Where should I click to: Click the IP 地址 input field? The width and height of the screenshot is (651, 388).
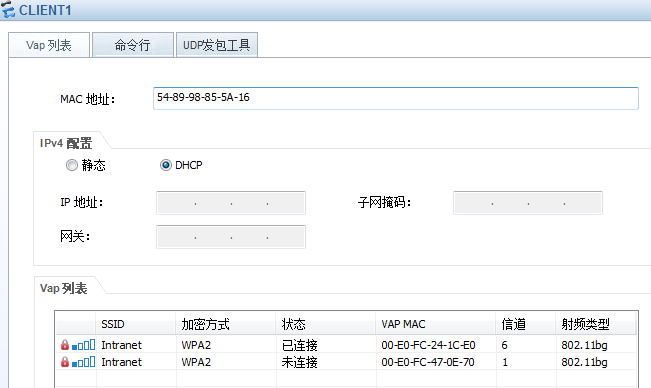coord(231,203)
